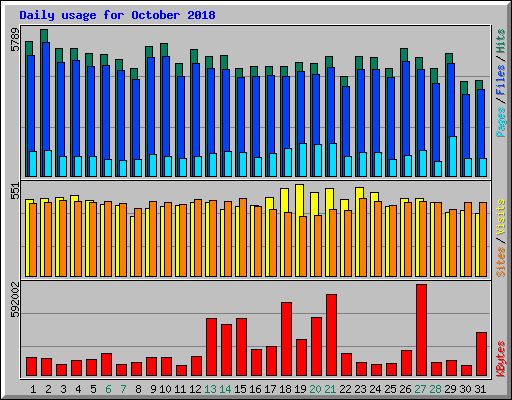Click the green weekend day 7 label

[123, 389]
